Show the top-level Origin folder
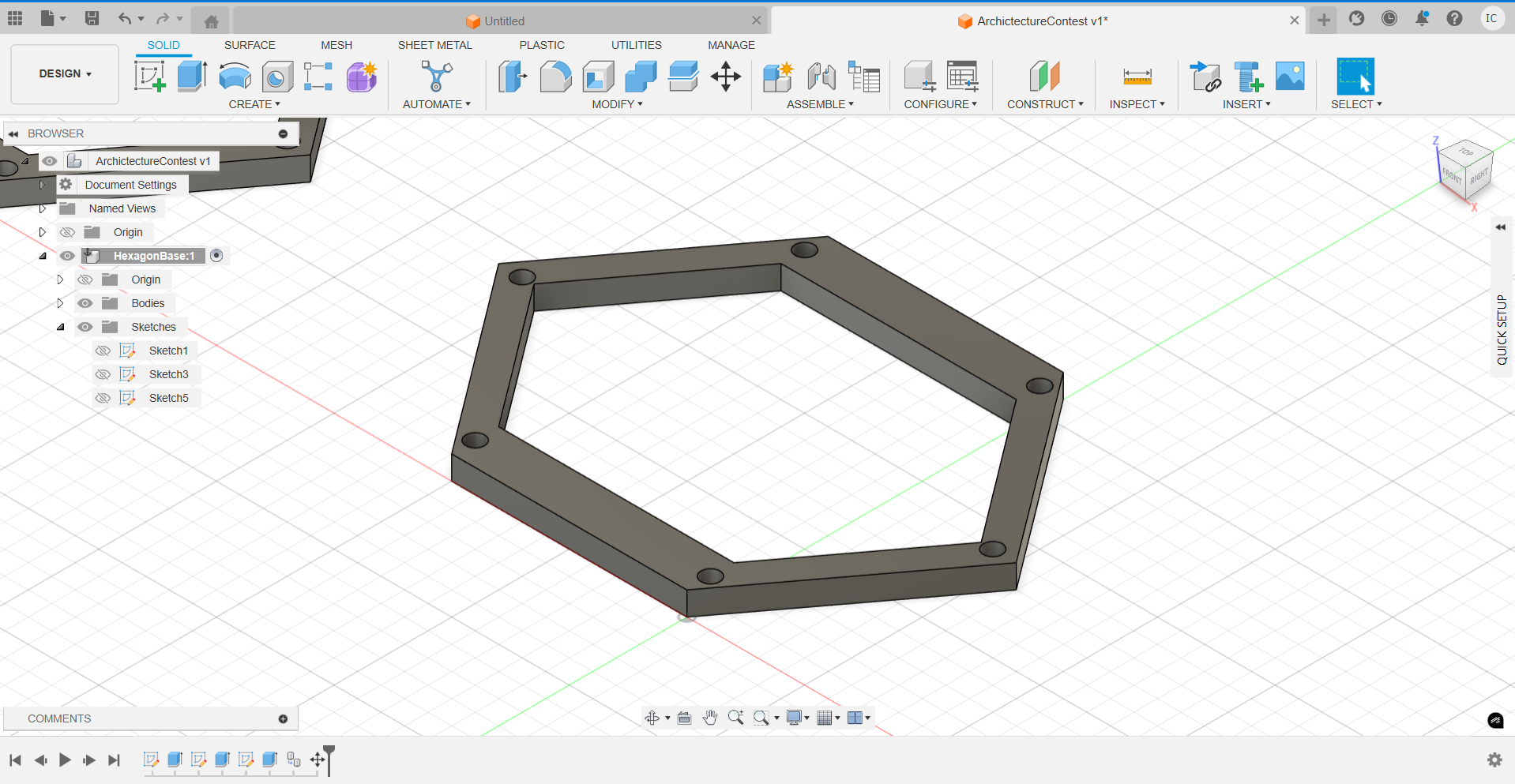 [67, 232]
